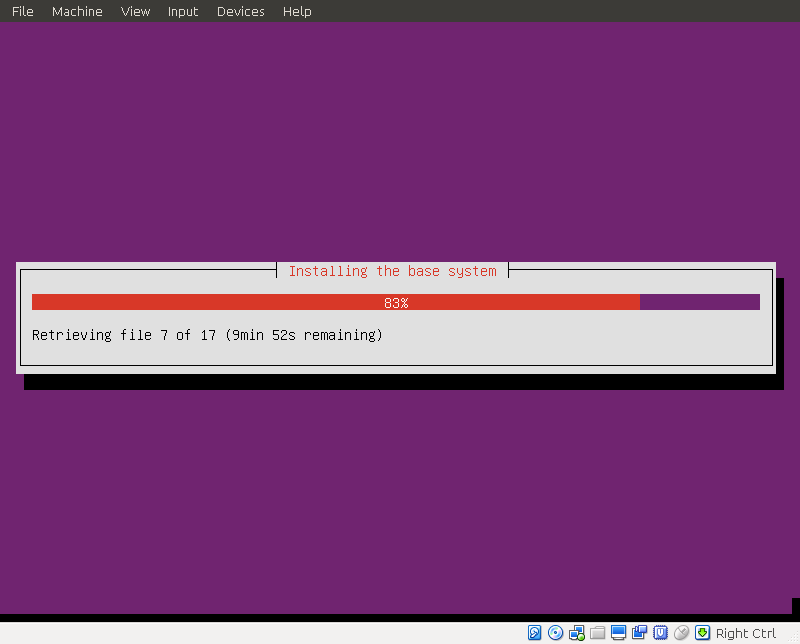
Task: Click the display monitor status icon
Action: (x=619, y=633)
